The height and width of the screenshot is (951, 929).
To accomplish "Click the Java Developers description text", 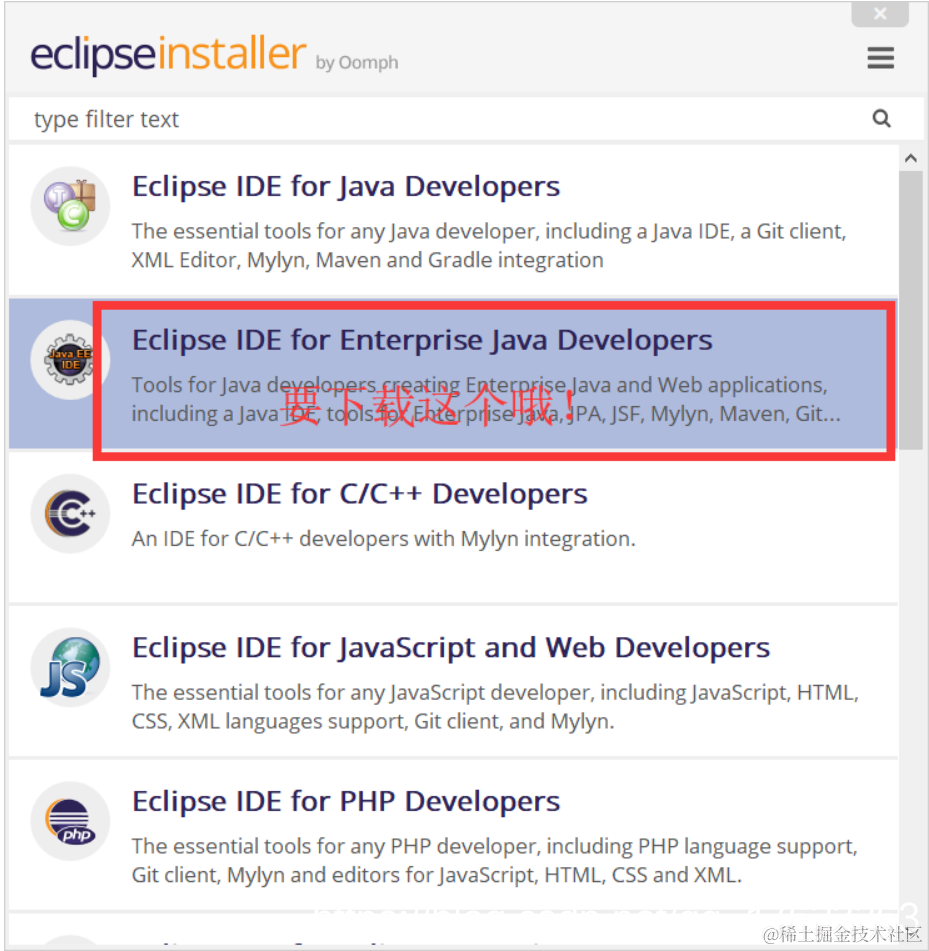I will (489, 246).
